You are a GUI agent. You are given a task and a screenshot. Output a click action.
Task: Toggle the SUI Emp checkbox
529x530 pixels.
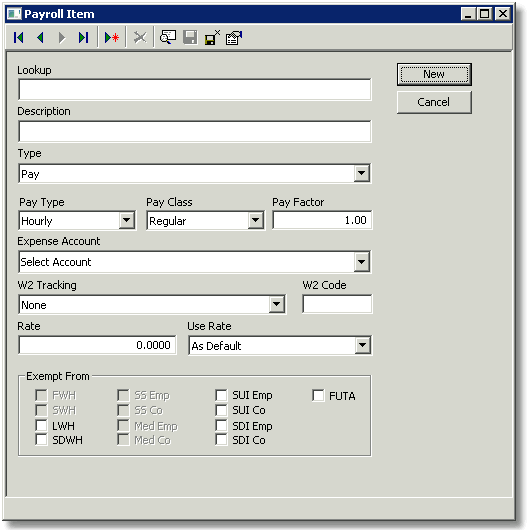coord(221,395)
